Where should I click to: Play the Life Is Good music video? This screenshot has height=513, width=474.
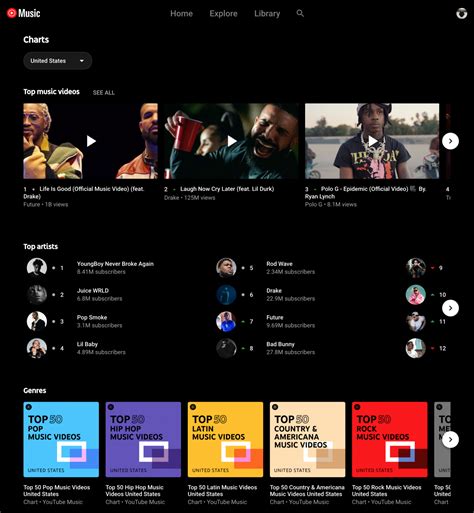[90, 141]
